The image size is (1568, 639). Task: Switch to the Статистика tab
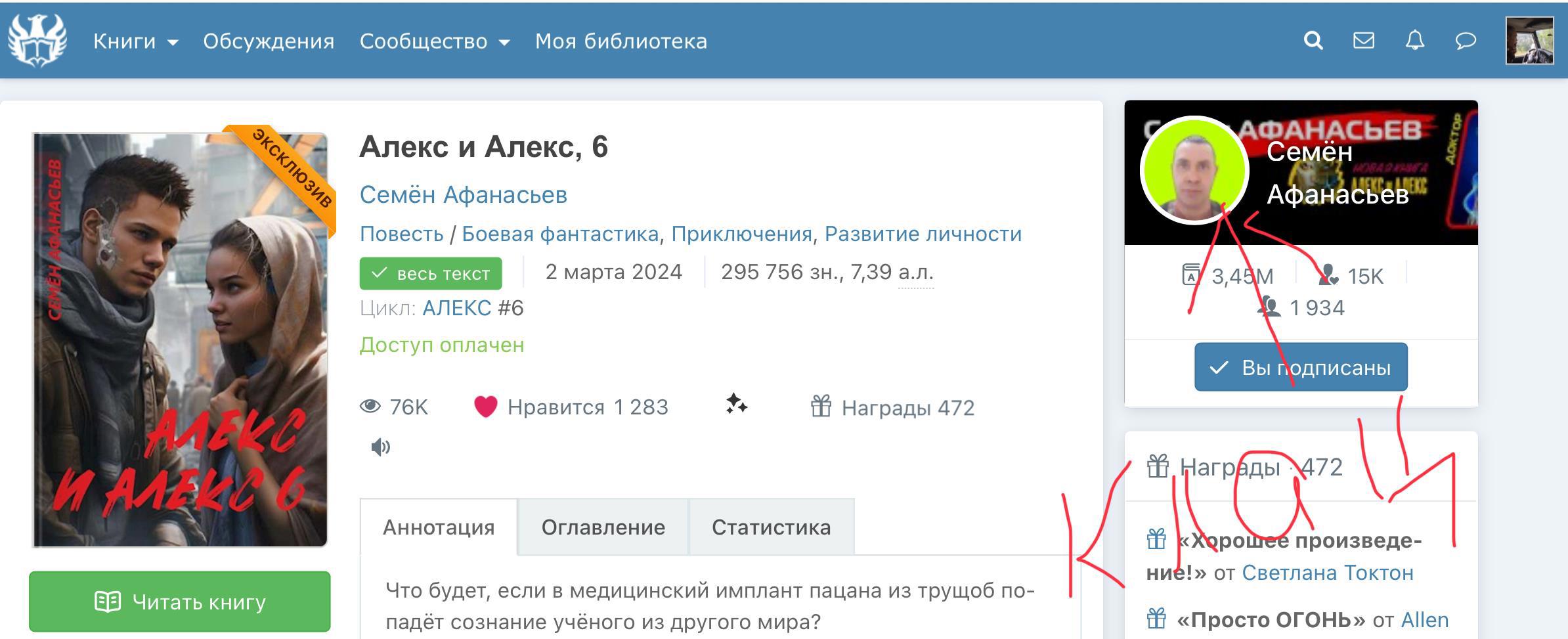tap(771, 527)
